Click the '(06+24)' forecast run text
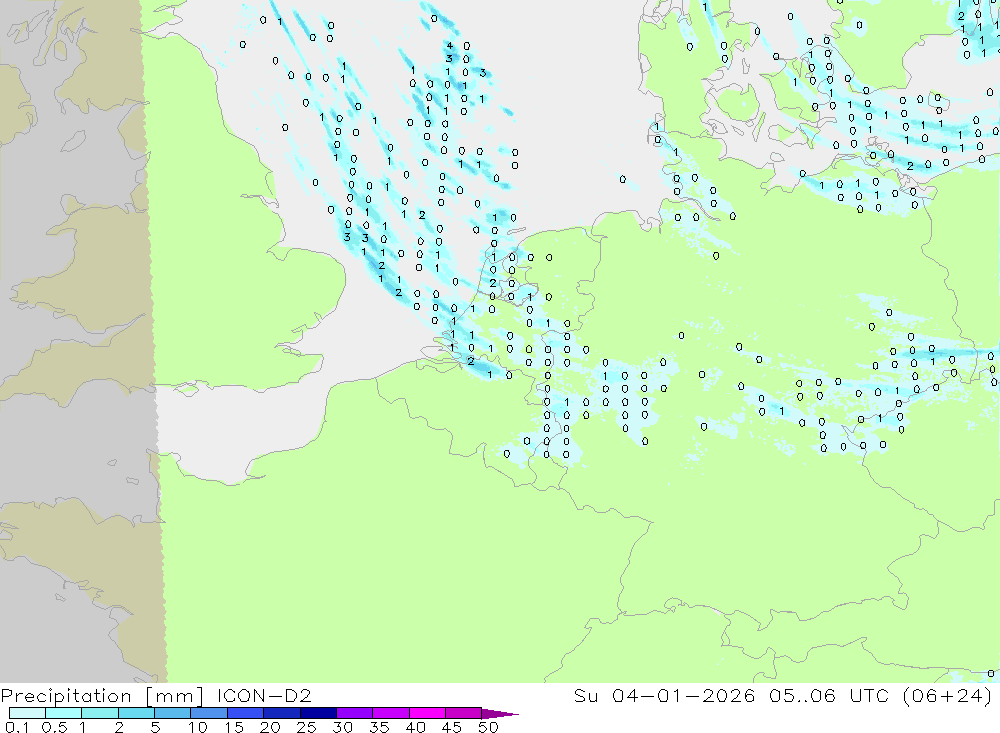The image size is (1000, 733). click(x=948, y=696)
